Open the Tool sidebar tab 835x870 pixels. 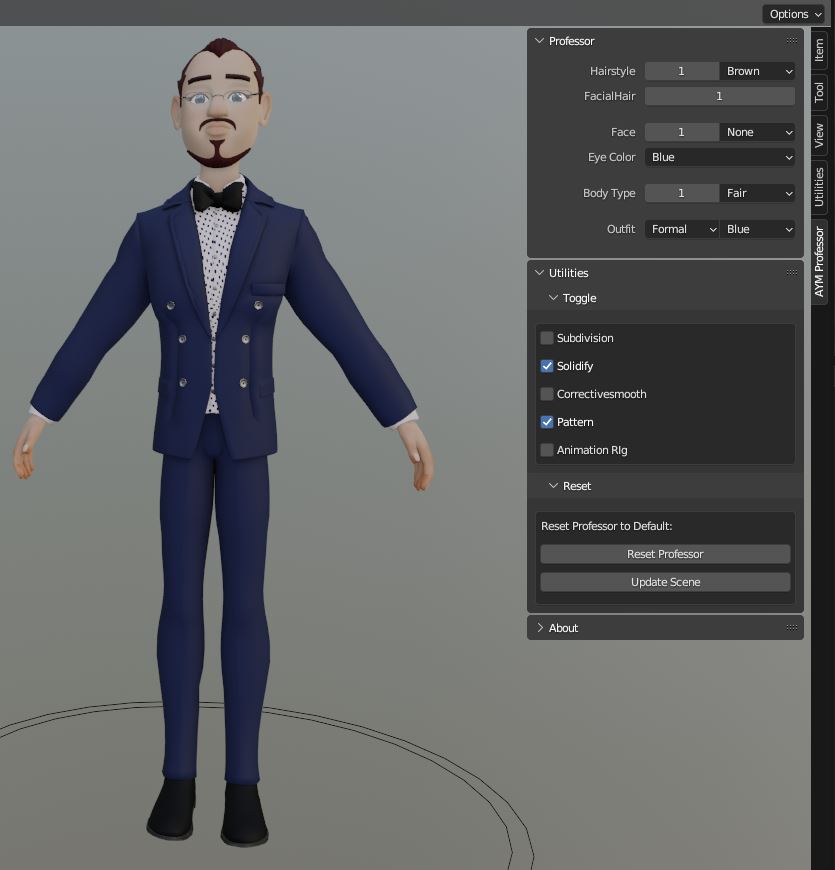coord(819,93)
